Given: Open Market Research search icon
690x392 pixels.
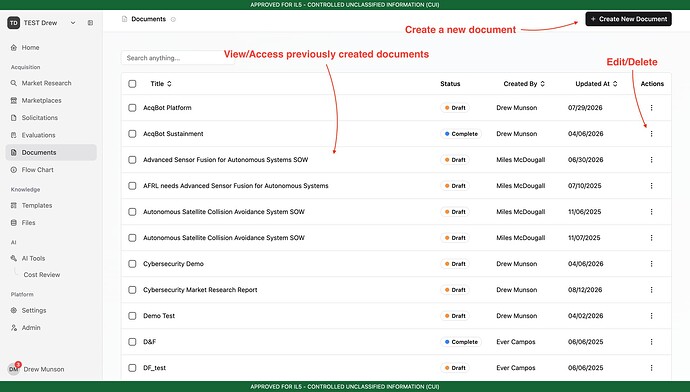Looking at the screenshot, I should 14,83.
